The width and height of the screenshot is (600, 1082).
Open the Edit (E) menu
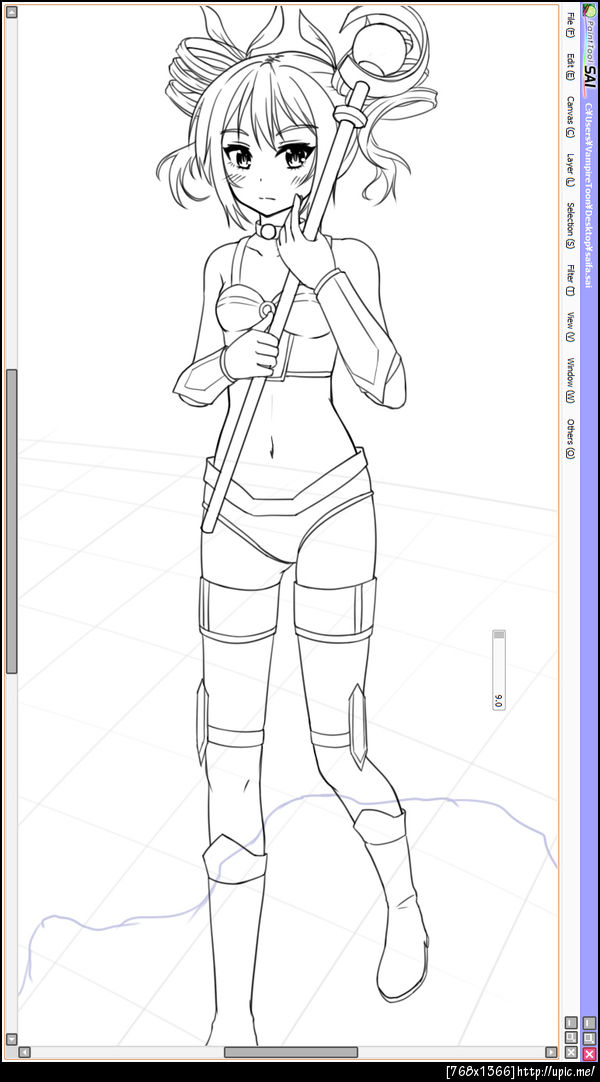(570, 67)
